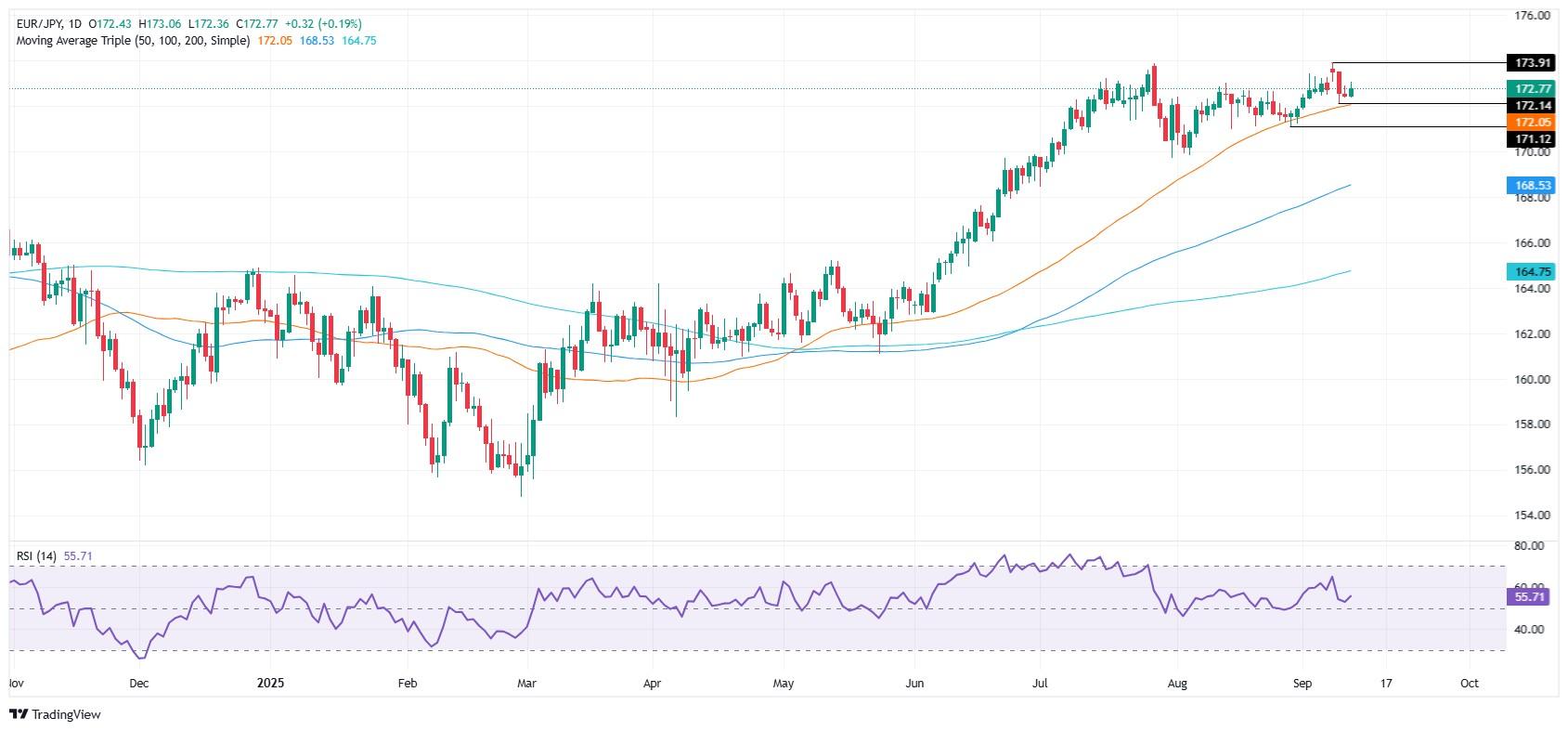
Task: Click the Moving Average Triple legend label
Action: pos(133,41)
